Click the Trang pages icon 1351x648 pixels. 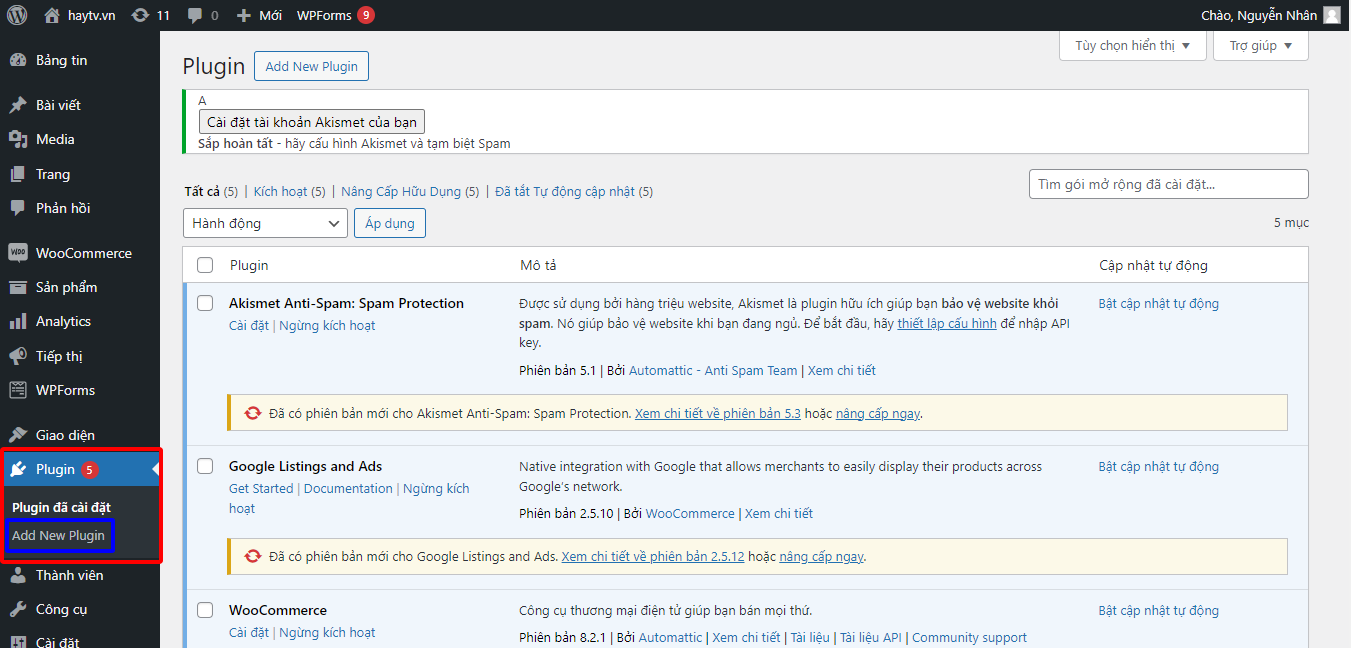pyautogui.click(x=18, y=174)
